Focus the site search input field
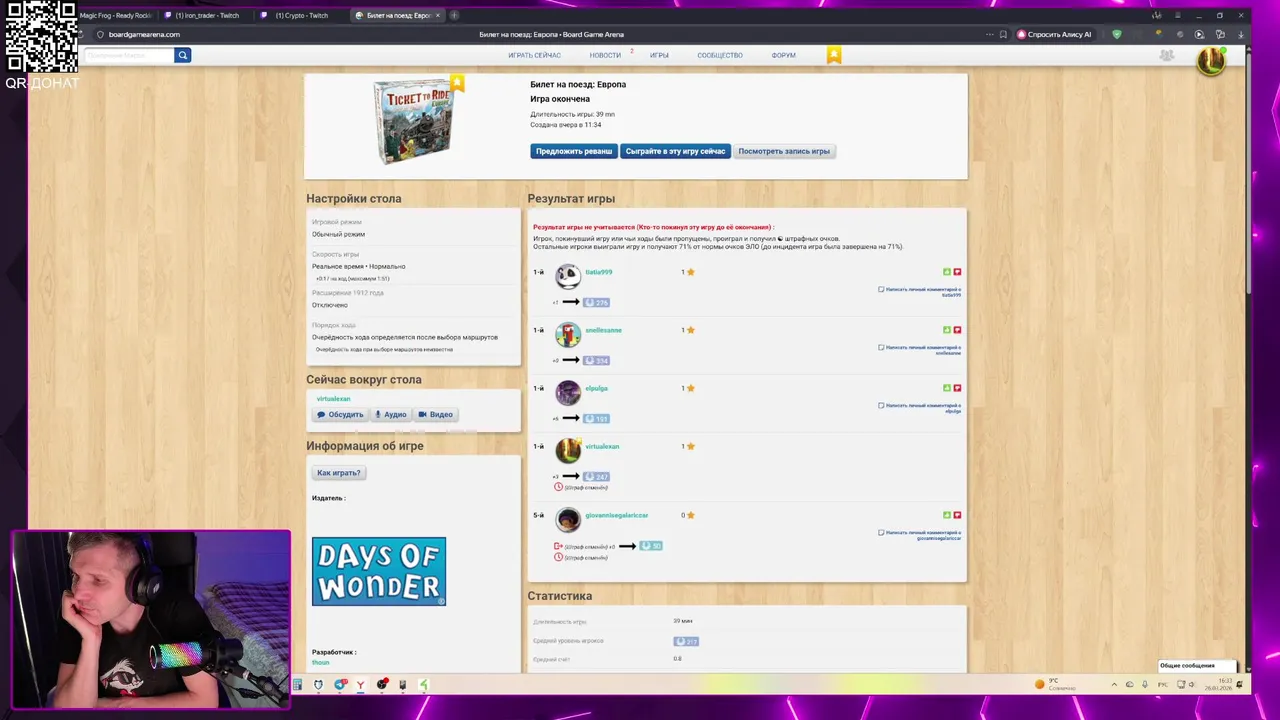 coord(129,55)
